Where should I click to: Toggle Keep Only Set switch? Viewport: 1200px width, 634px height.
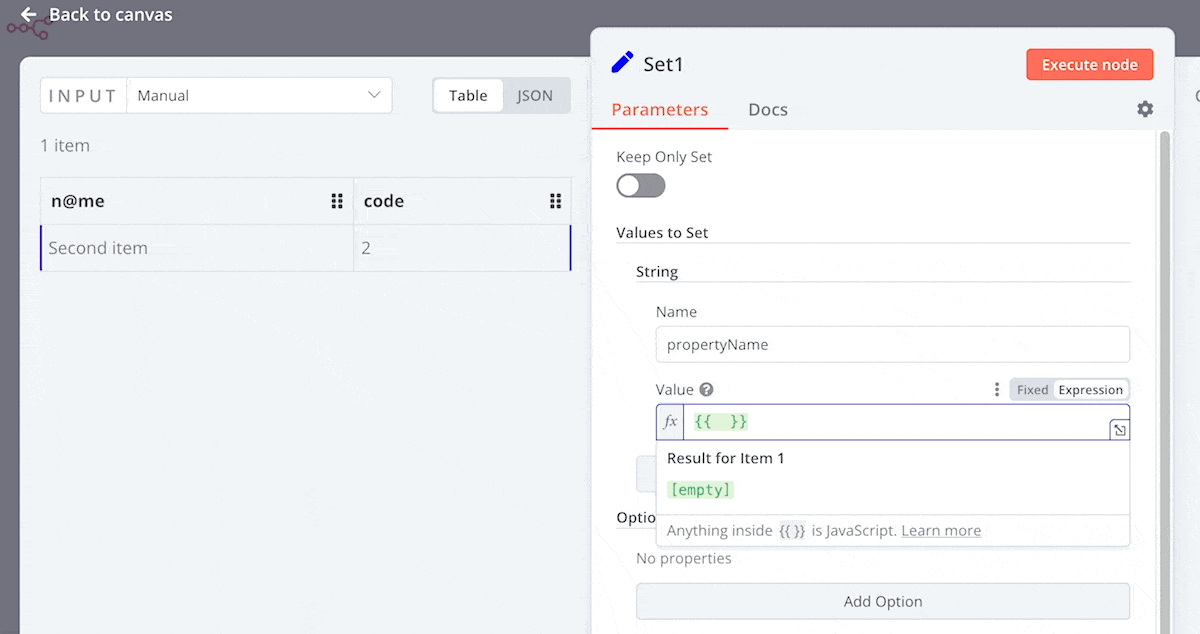(640, 186)
